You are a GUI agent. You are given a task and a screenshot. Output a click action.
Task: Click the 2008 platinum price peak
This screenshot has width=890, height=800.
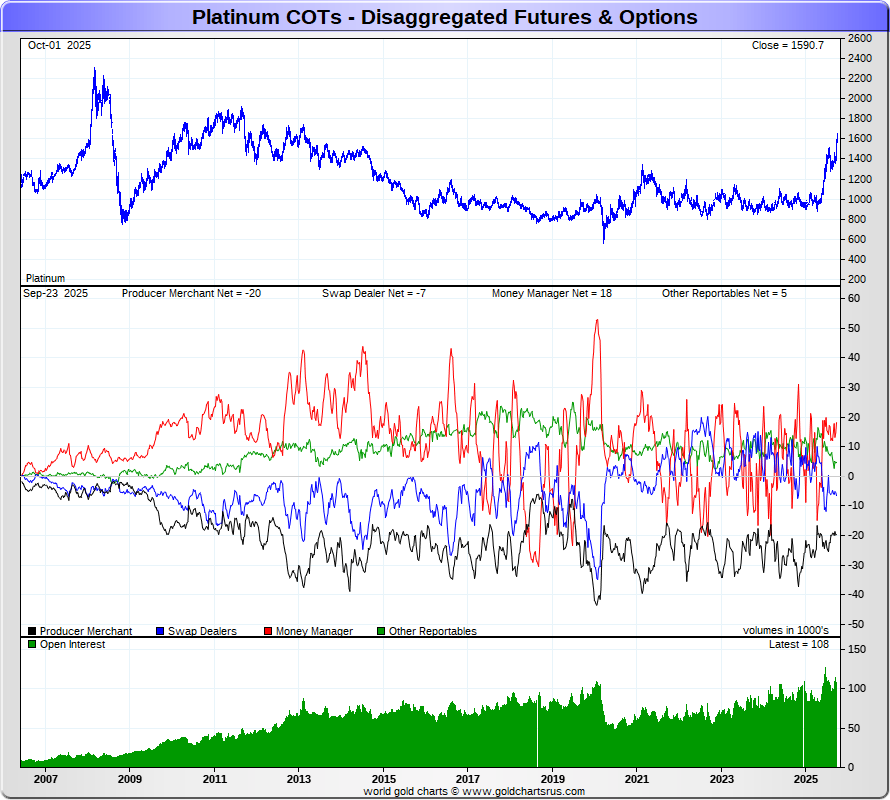point(95,69)
